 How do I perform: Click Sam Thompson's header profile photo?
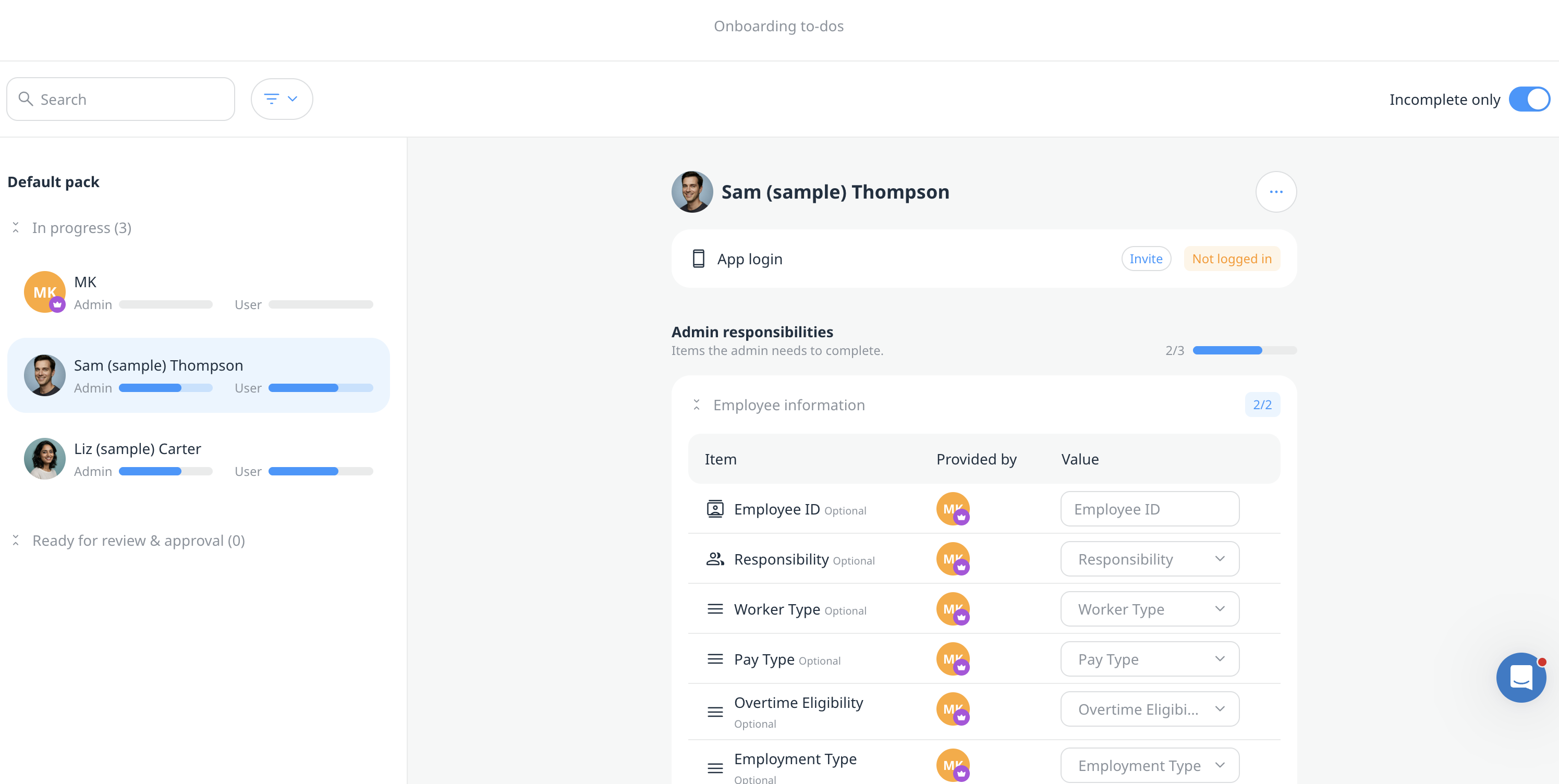tap(692, 192)
